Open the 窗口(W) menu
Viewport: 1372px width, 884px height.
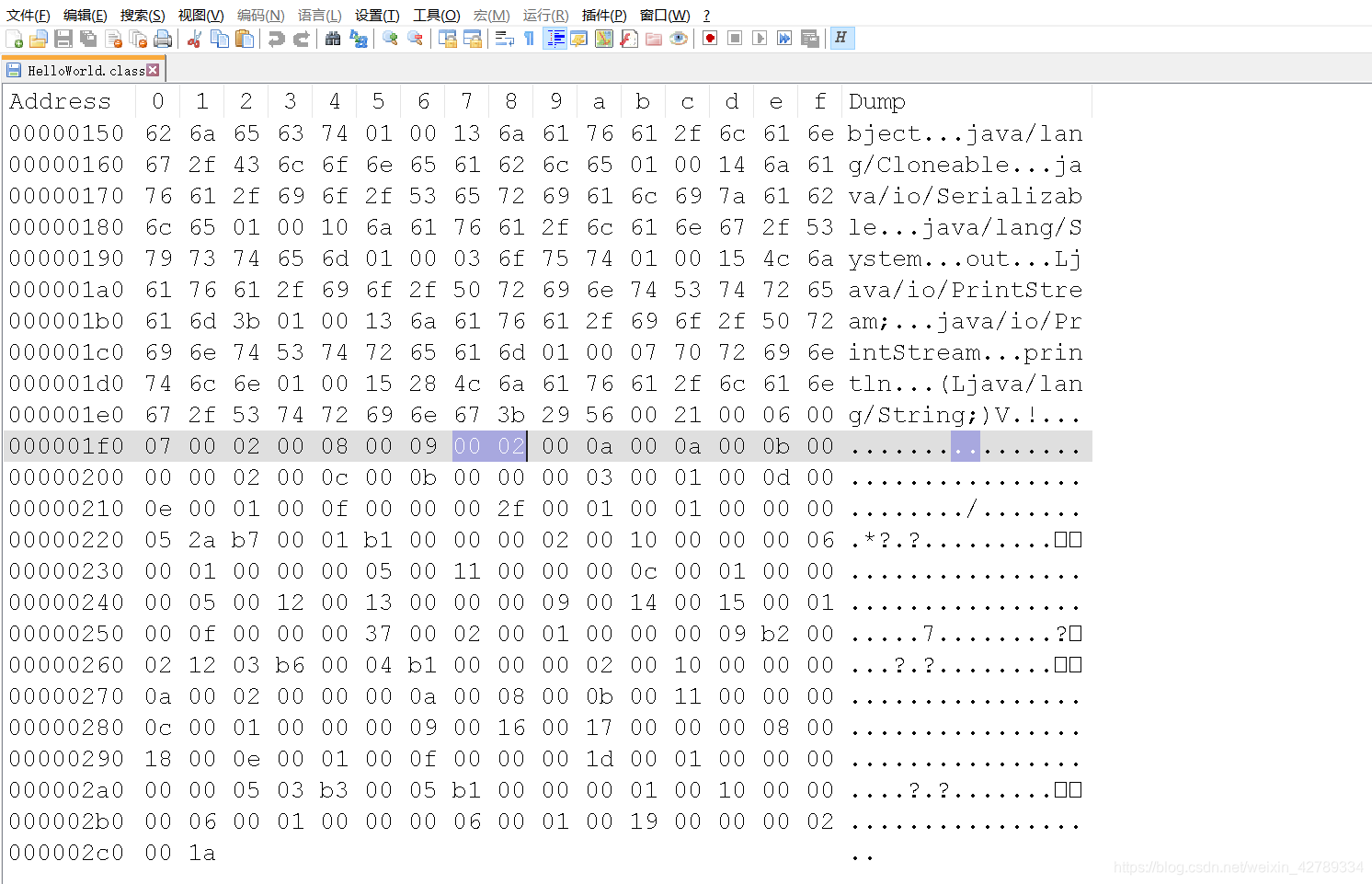(665, 16)
